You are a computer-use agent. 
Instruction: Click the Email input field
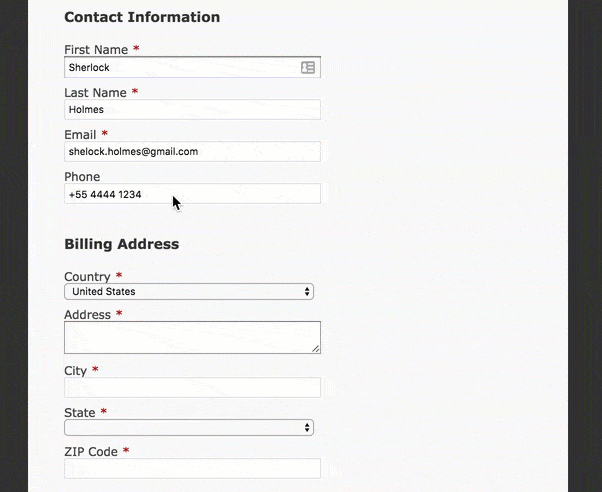click(x=192, y=152)
